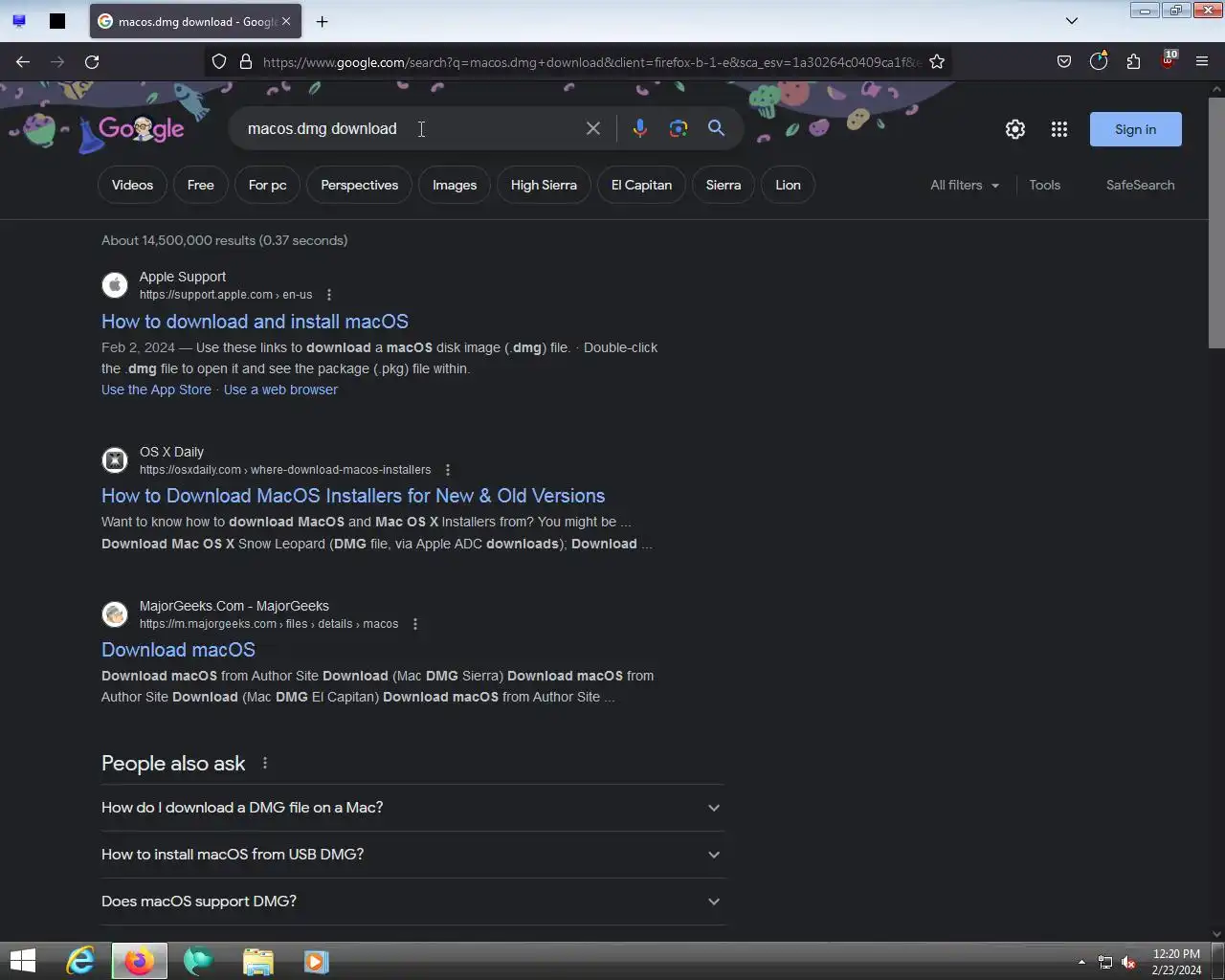The image size is (1225, 980).
Task: Select the El Capitan filter chip
Action: [x=642, y=185]
